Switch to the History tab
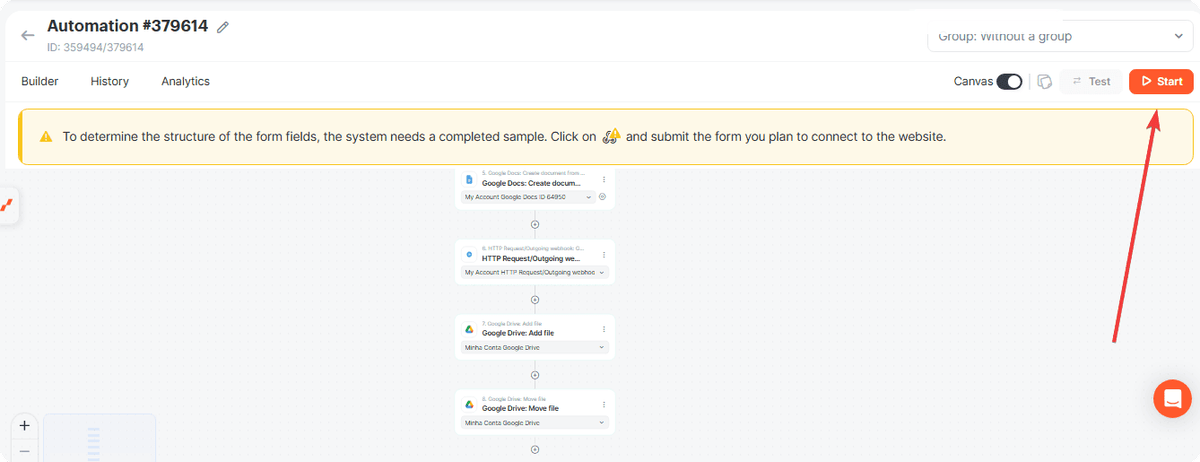The image size is (1200, 462). (x=110, y=82)
